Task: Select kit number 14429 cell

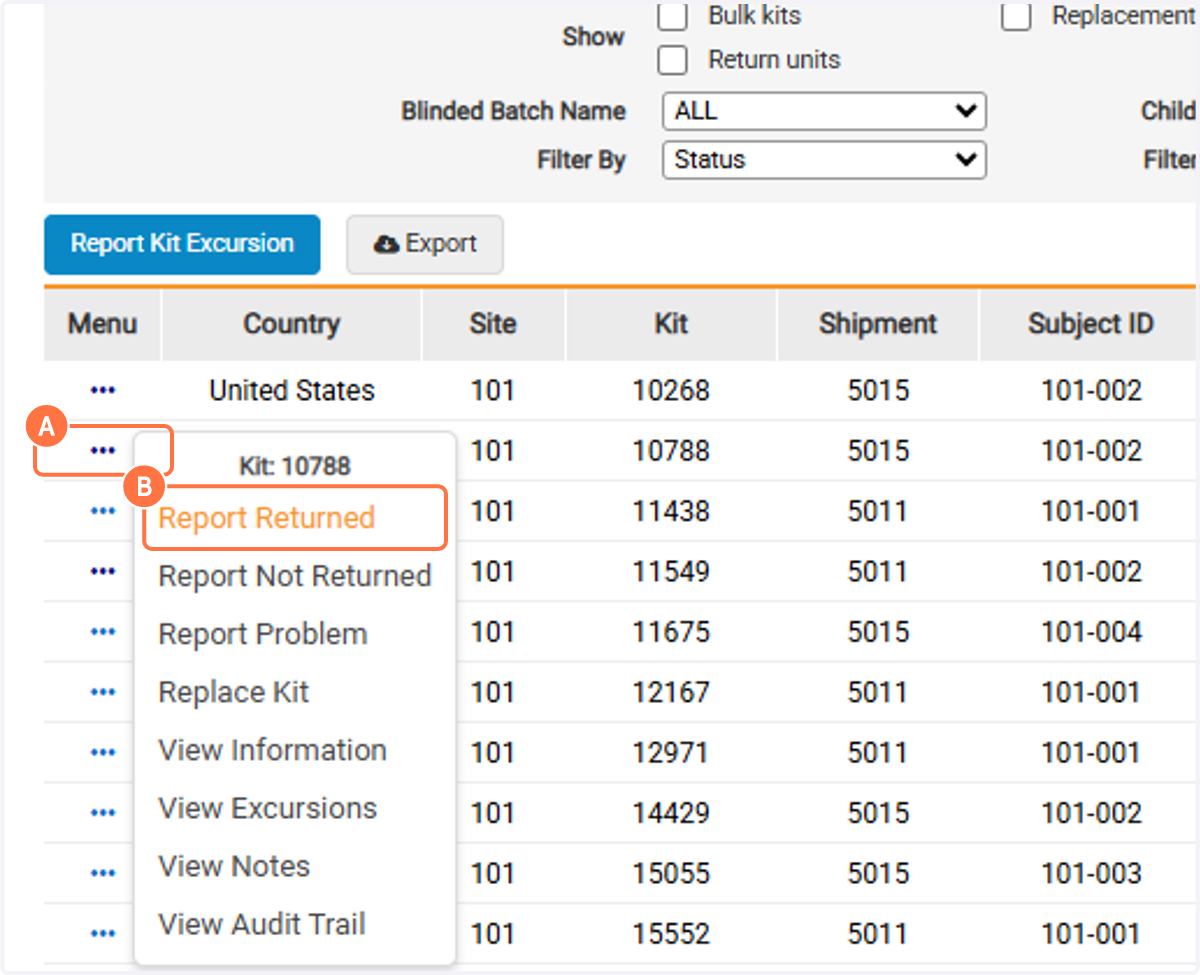Action: click(671, 813)
